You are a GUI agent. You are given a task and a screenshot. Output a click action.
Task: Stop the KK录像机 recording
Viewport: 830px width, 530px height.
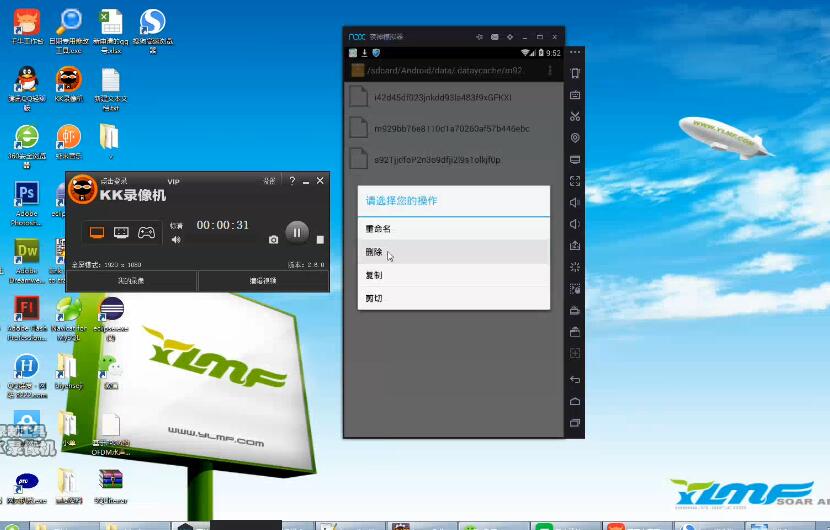(320, 240)
